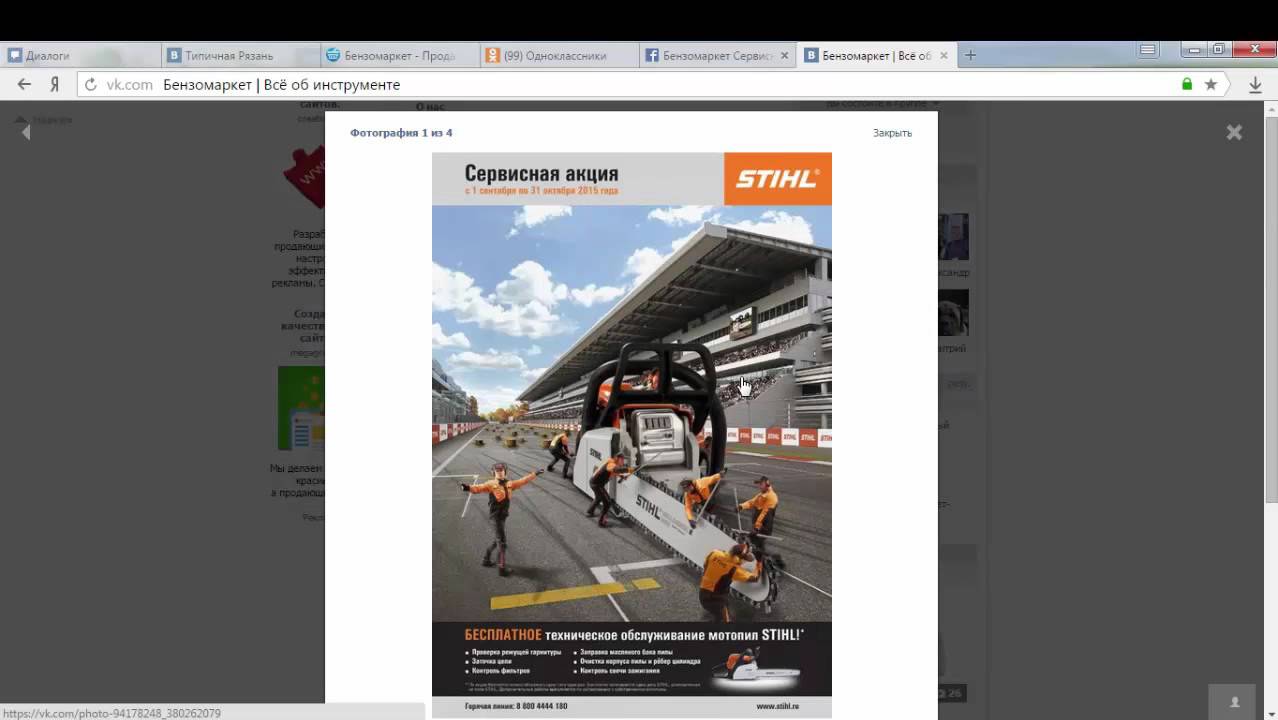The width and height of the screenshot is (1278, 720).
Task: Click the www.stihl.ru text on poster
Action: pyautogui.click(x=777, y=706)
